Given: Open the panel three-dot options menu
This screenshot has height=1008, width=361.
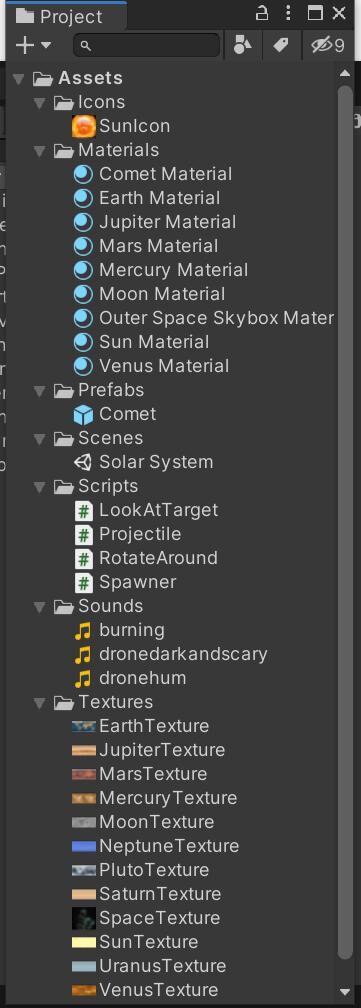Looking at the screenshot, I should click(288, 12).
